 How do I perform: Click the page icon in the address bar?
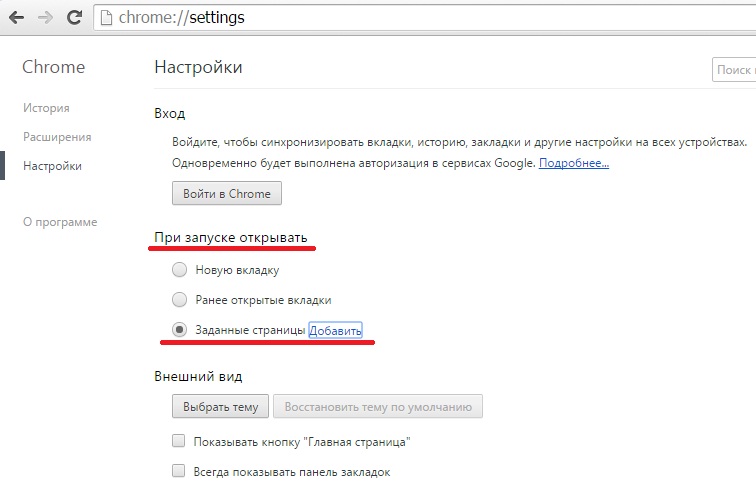pos(108,17)
